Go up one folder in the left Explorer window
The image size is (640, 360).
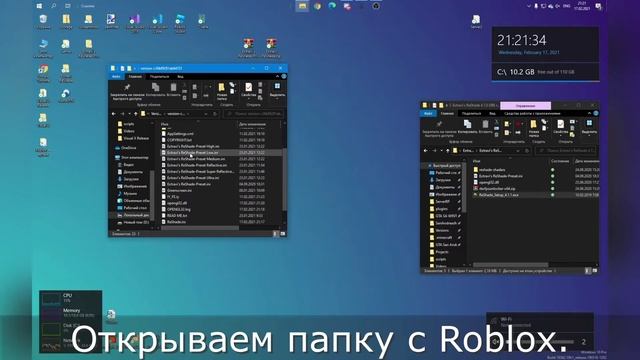click(136, 114)
